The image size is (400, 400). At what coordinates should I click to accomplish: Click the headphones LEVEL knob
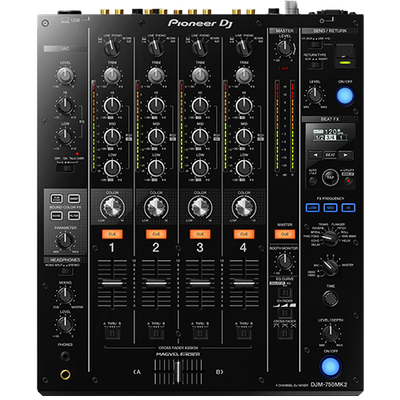(65, 324)
